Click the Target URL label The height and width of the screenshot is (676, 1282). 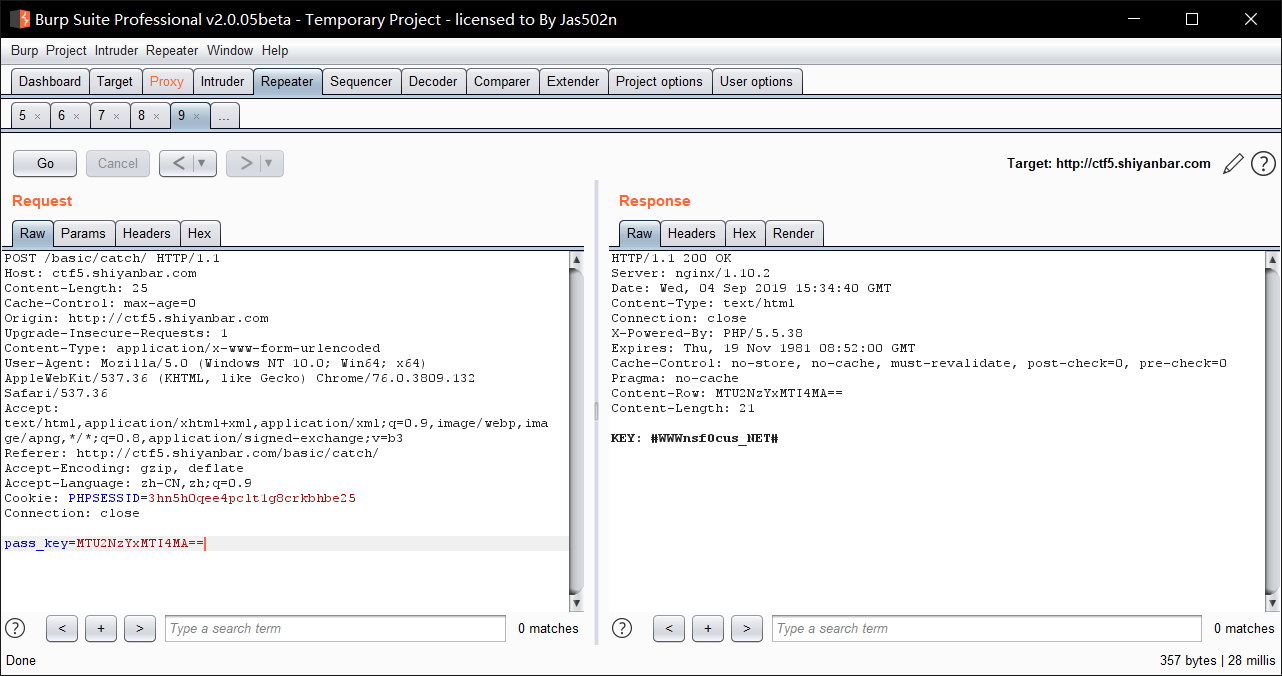(x=1109, y=163)
